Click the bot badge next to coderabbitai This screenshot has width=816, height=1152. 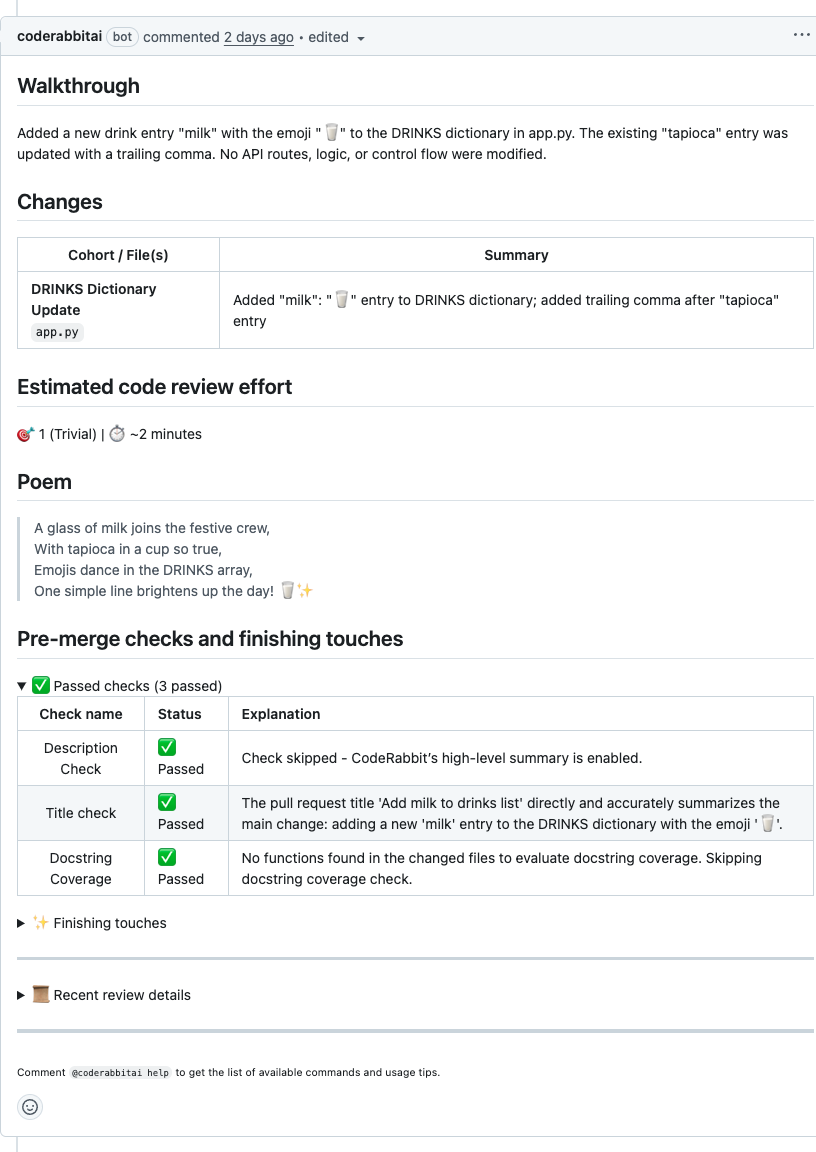[x=122, y=36]
